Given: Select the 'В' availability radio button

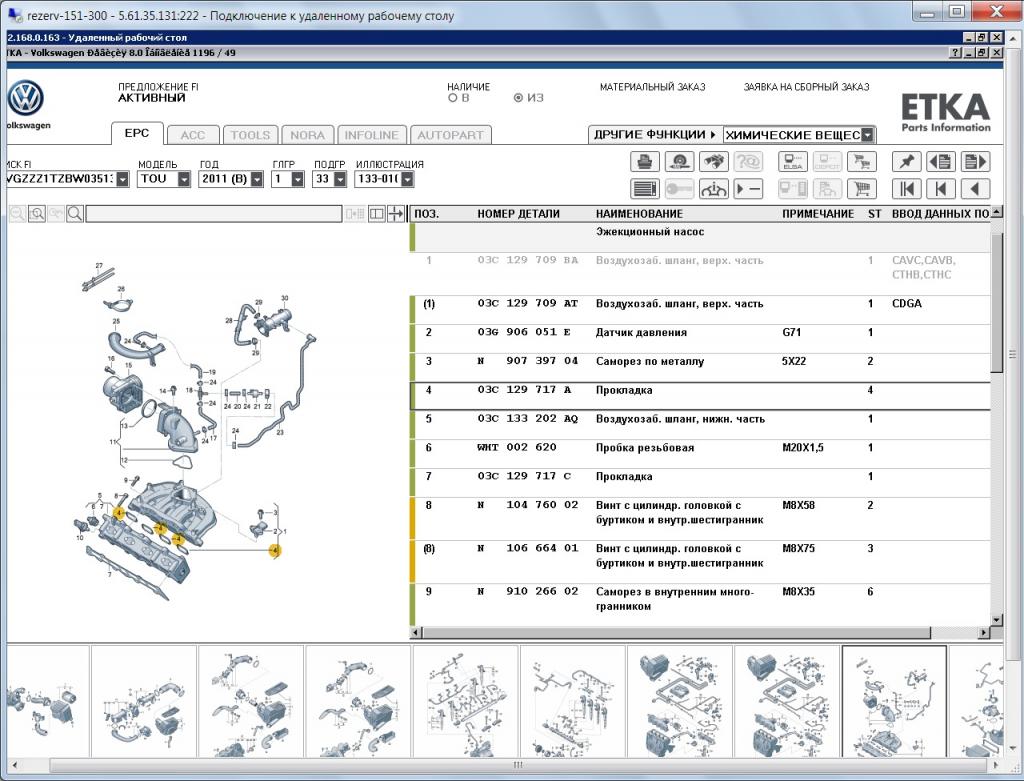Looking at the screenshot, I should [x=453, y=98].
